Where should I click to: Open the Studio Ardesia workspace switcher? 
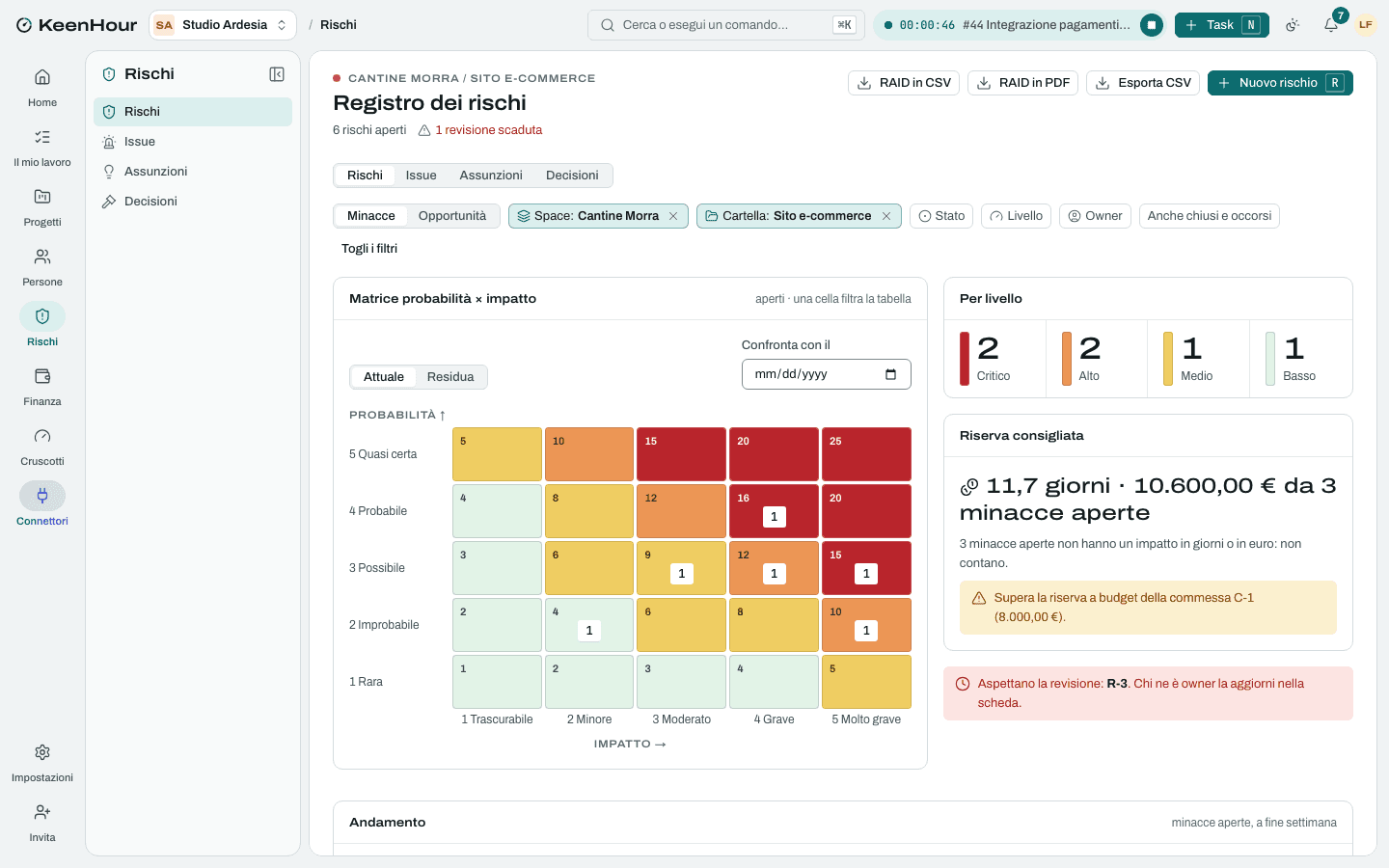tap(223, 25)
